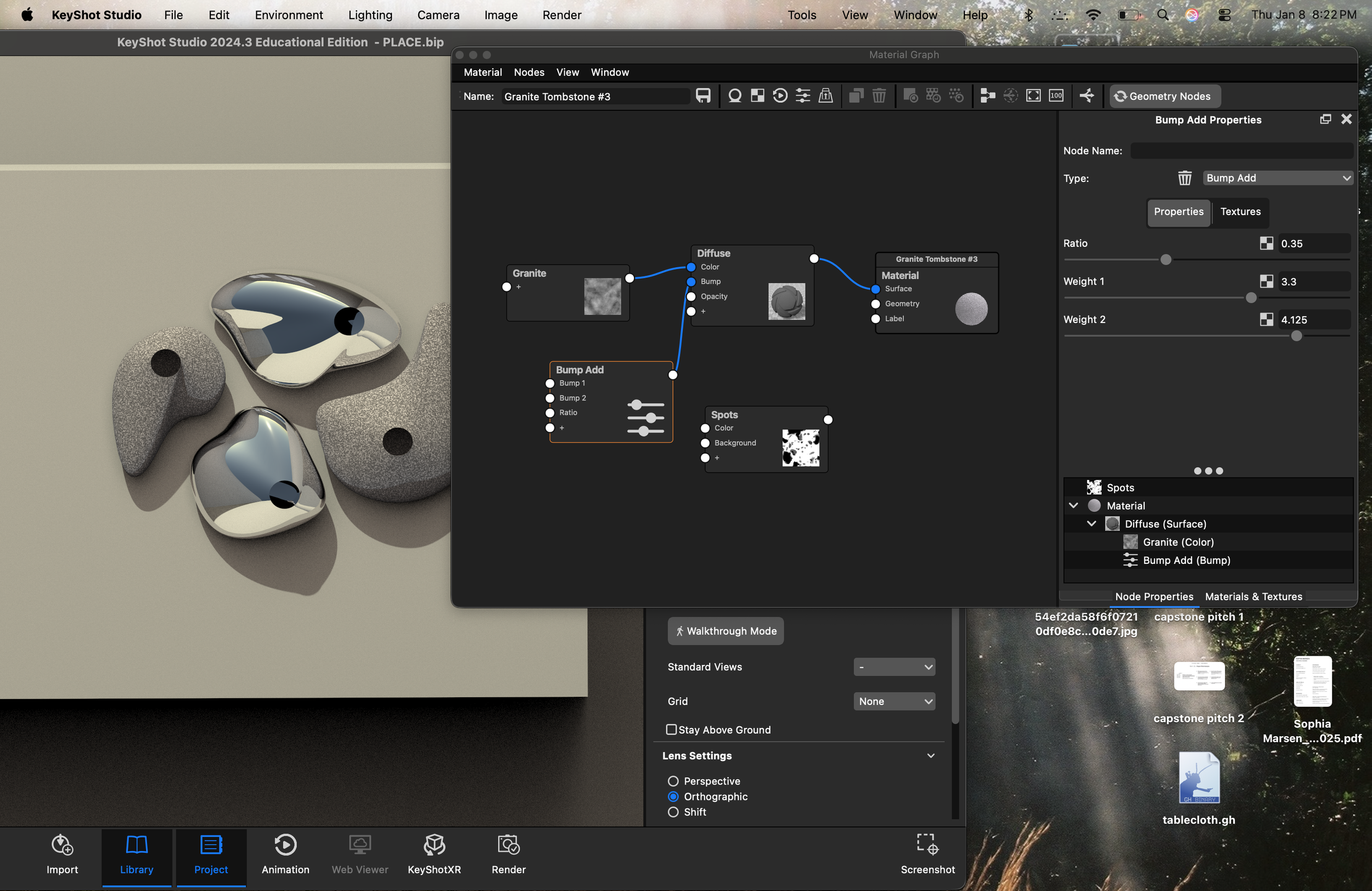Click the utility nodes sliders toolbar icon
The image size is (1372, 891).
click(x=802, y=95)
